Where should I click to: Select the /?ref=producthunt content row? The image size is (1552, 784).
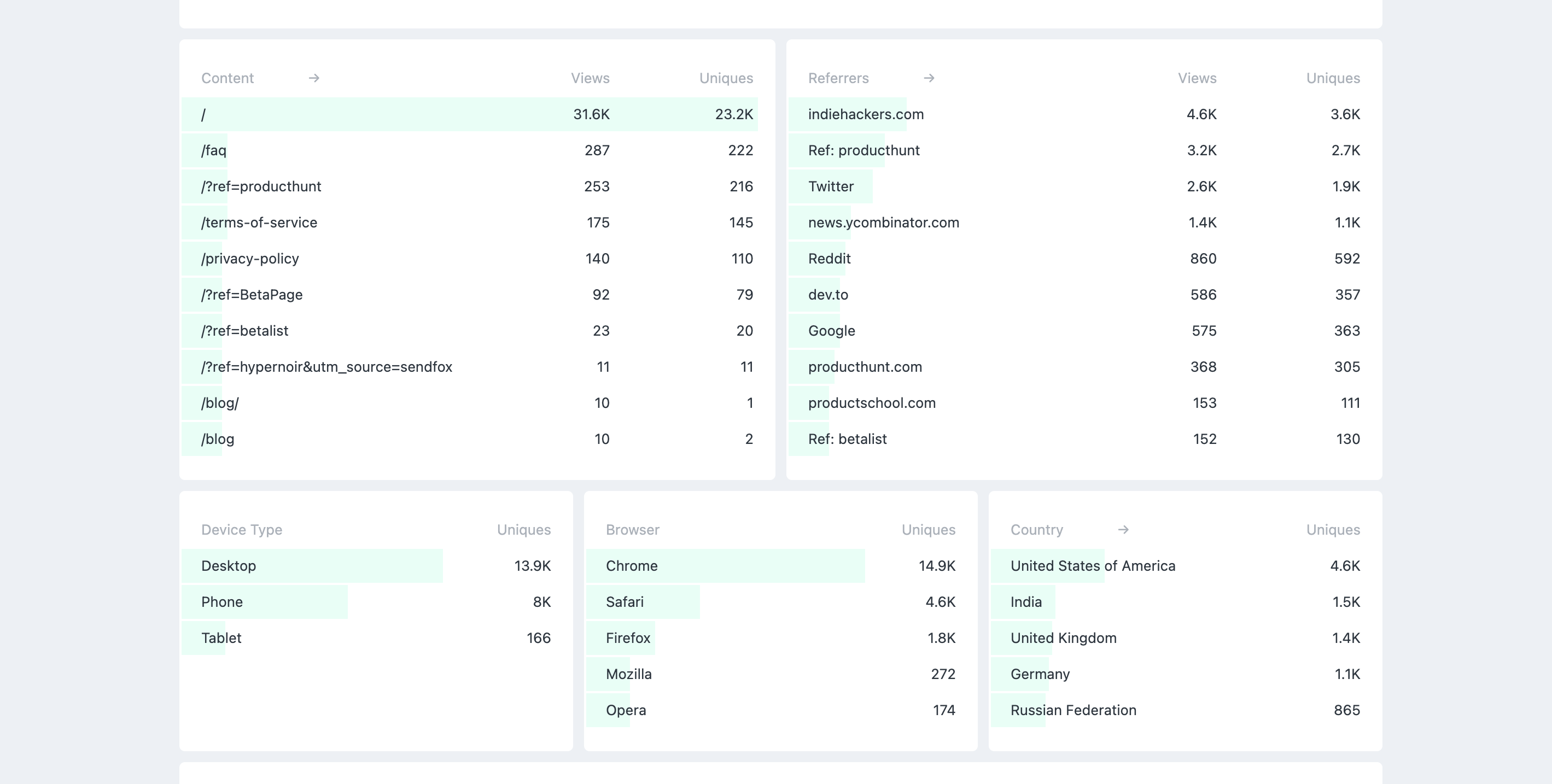[x=261, y=186]
